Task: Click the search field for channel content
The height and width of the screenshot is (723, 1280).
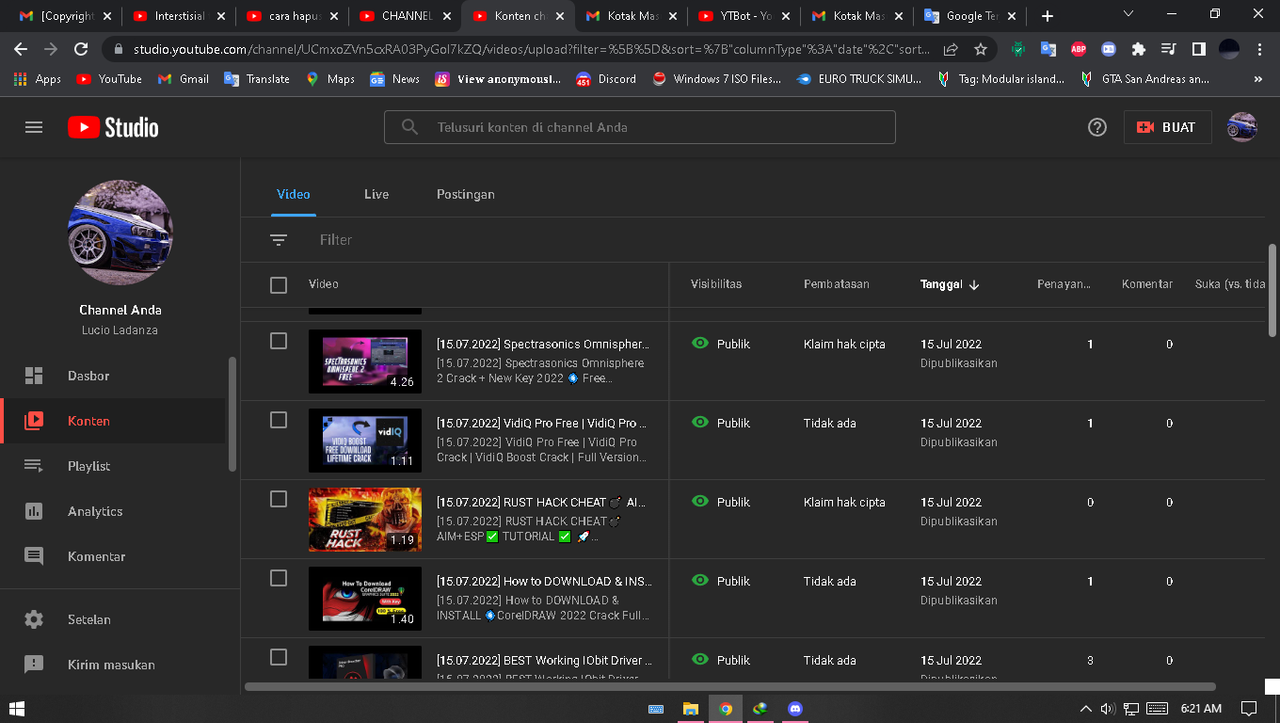Action: pos(640,127)
